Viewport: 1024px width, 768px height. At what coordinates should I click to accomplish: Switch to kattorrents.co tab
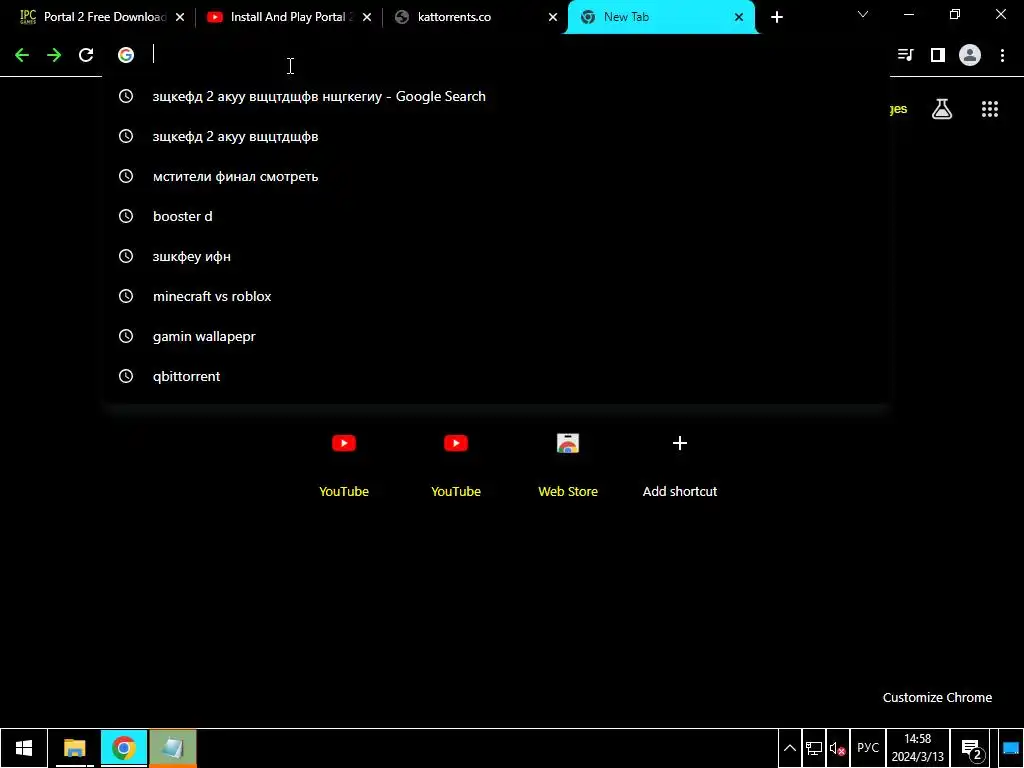(474, 17)
